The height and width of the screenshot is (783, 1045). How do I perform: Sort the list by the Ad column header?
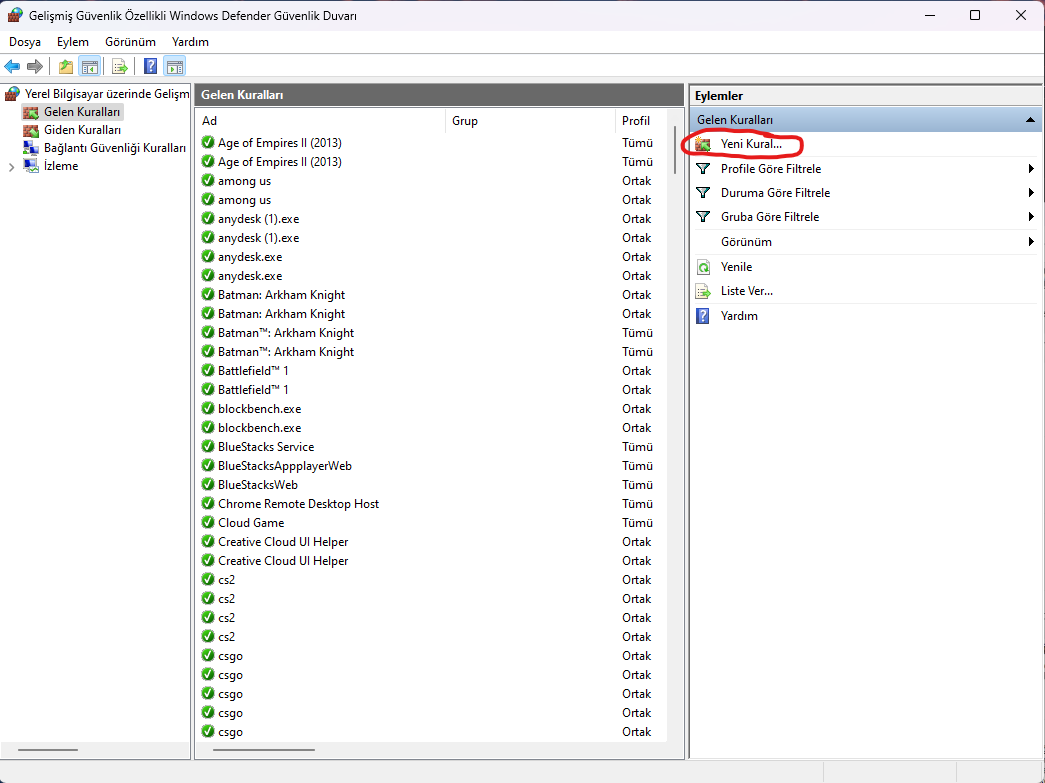tap(322, 121)
